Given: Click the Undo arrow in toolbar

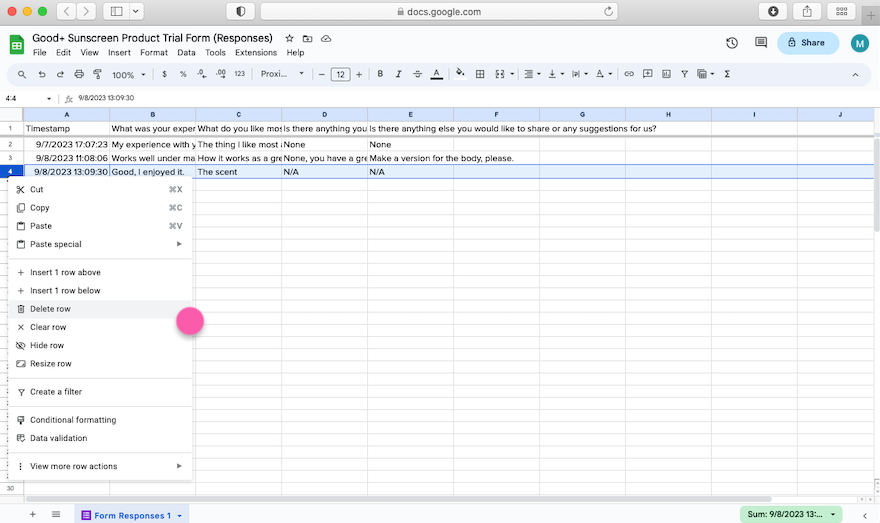Looking at the screenshot, I should click(x=42, y=74).
